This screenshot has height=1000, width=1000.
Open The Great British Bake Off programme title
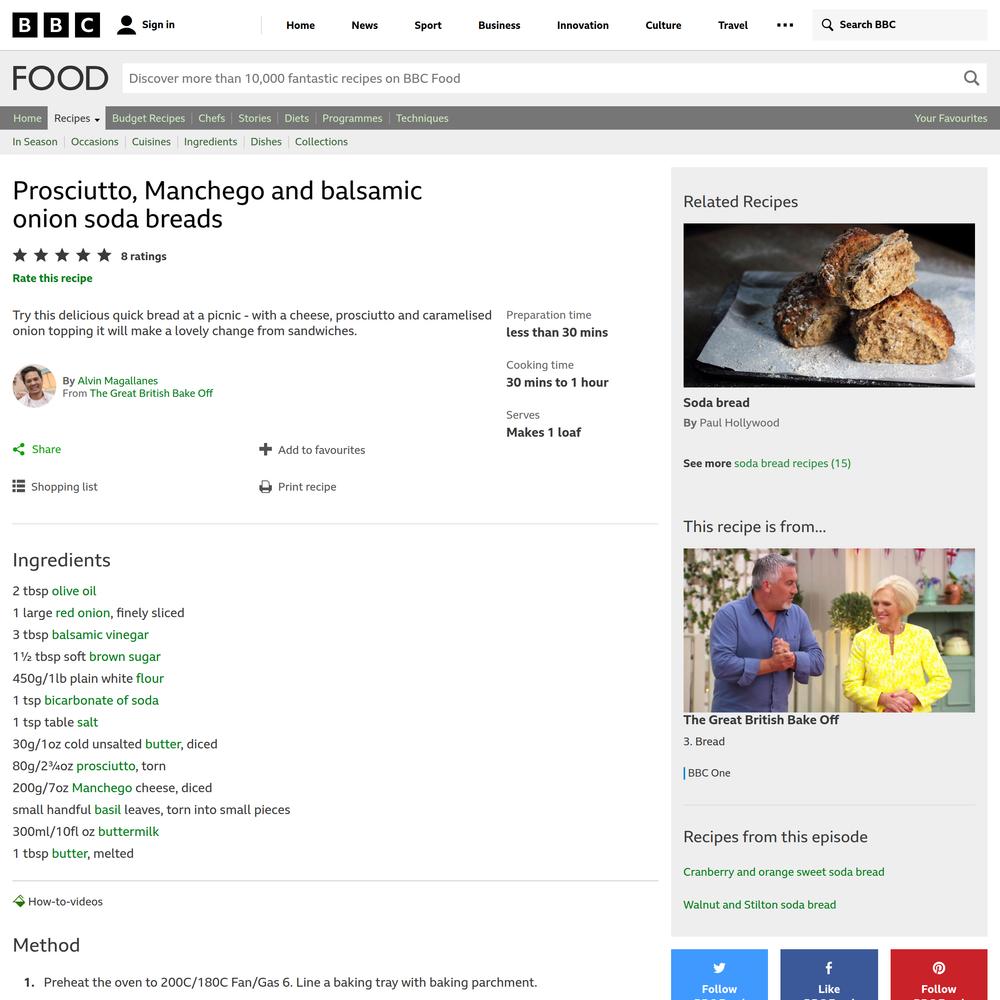pos(761,720)
